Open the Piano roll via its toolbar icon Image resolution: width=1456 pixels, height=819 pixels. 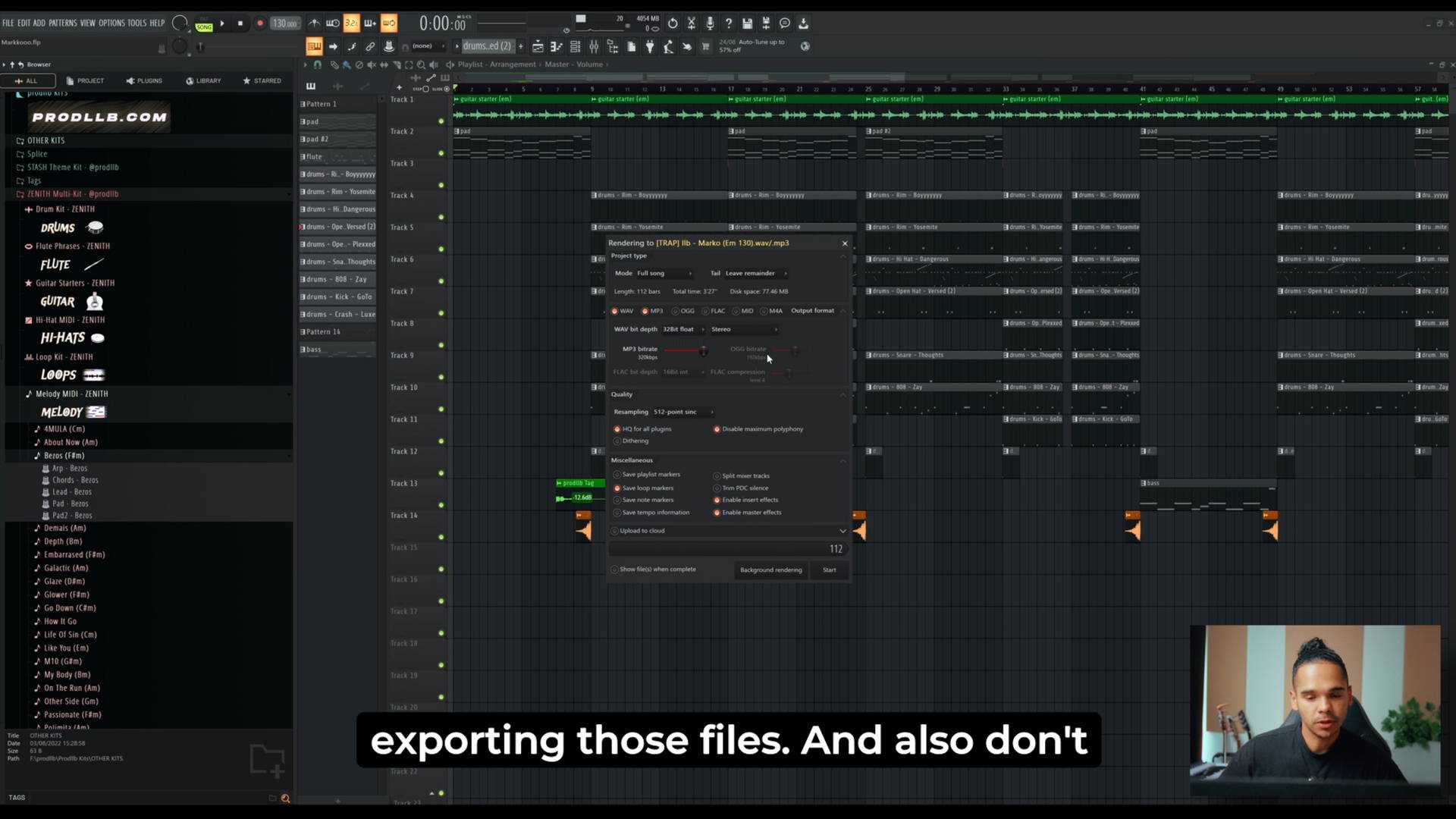coord(557,46)
